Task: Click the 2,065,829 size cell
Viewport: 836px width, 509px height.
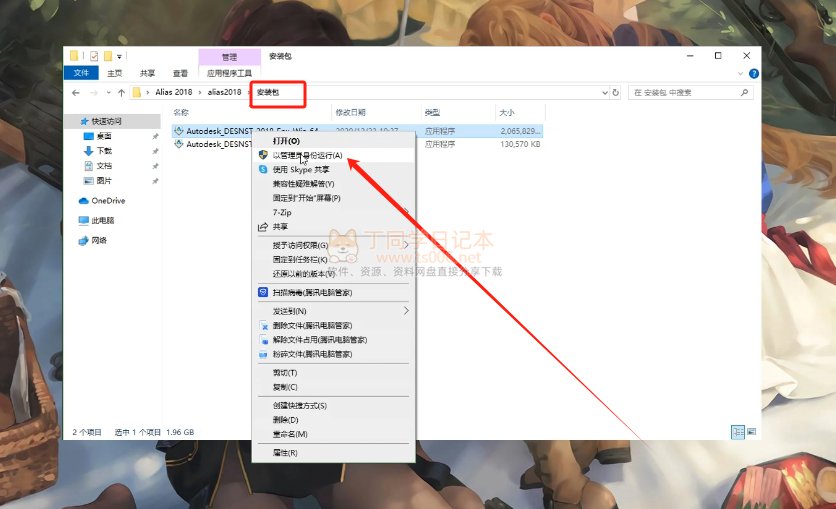Action: (x=520, y=131)
